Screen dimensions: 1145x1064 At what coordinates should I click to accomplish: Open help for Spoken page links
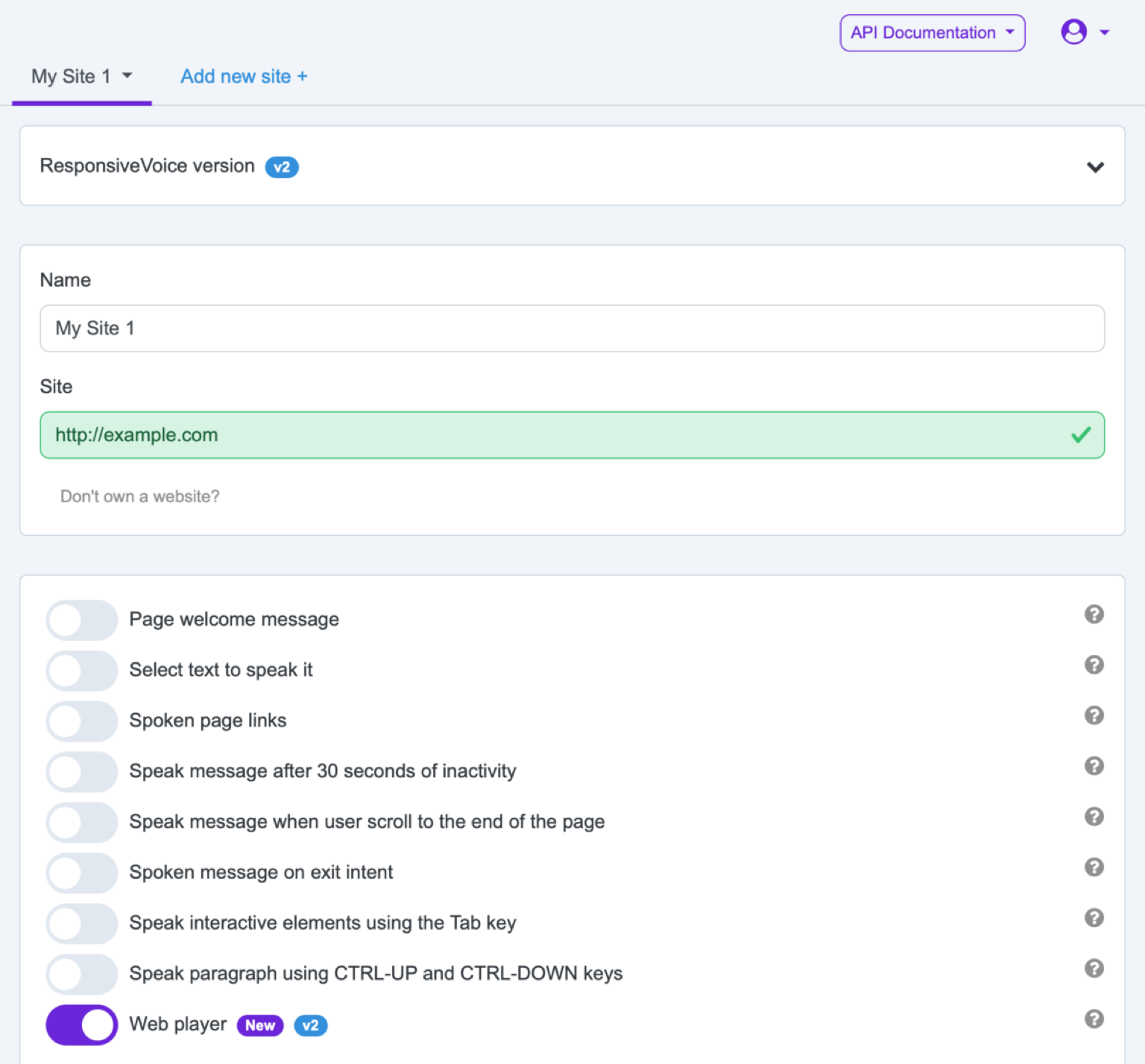(1094, 715)
